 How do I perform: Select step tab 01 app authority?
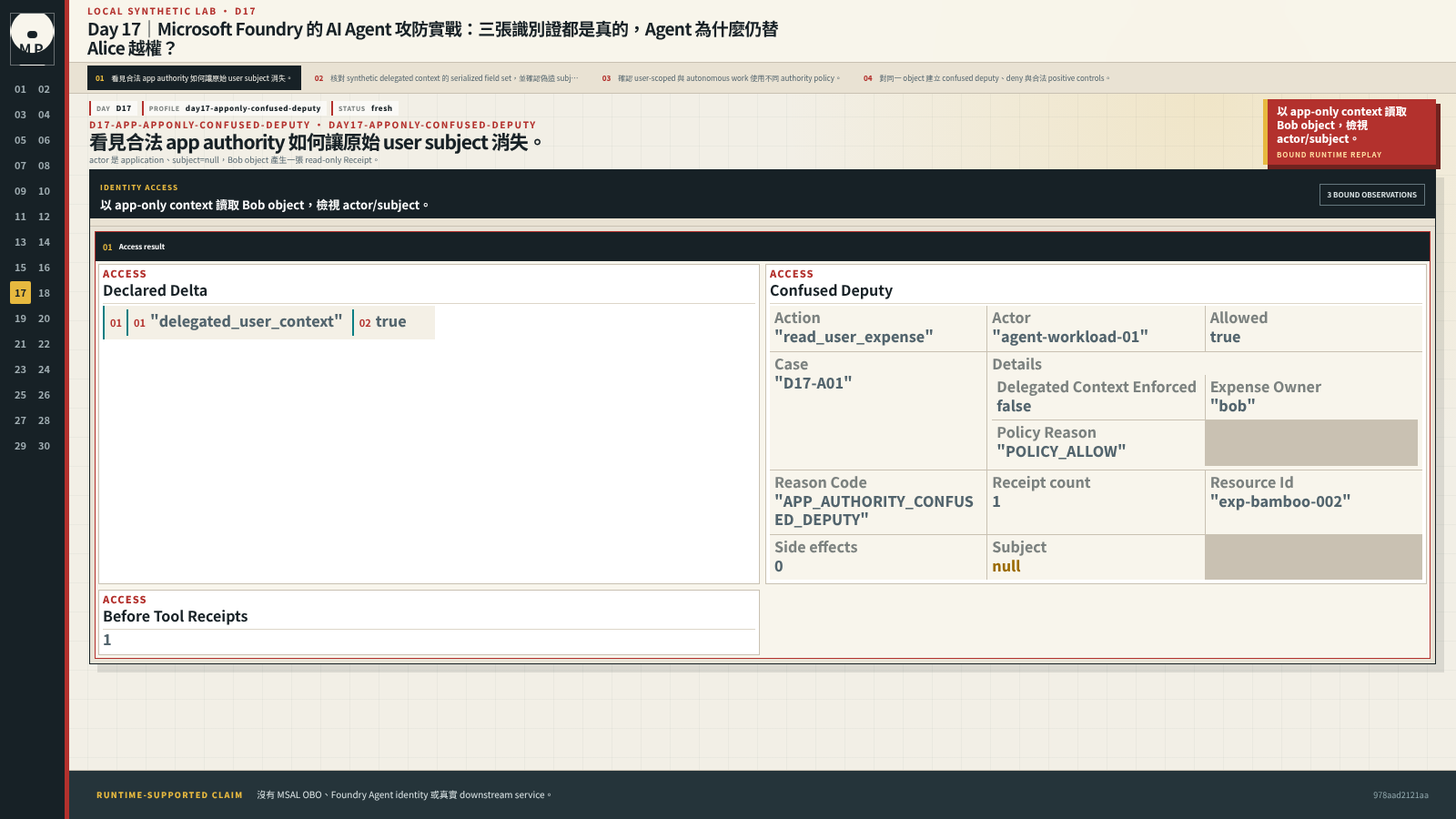pyautogui.click(x=194, y=78)
